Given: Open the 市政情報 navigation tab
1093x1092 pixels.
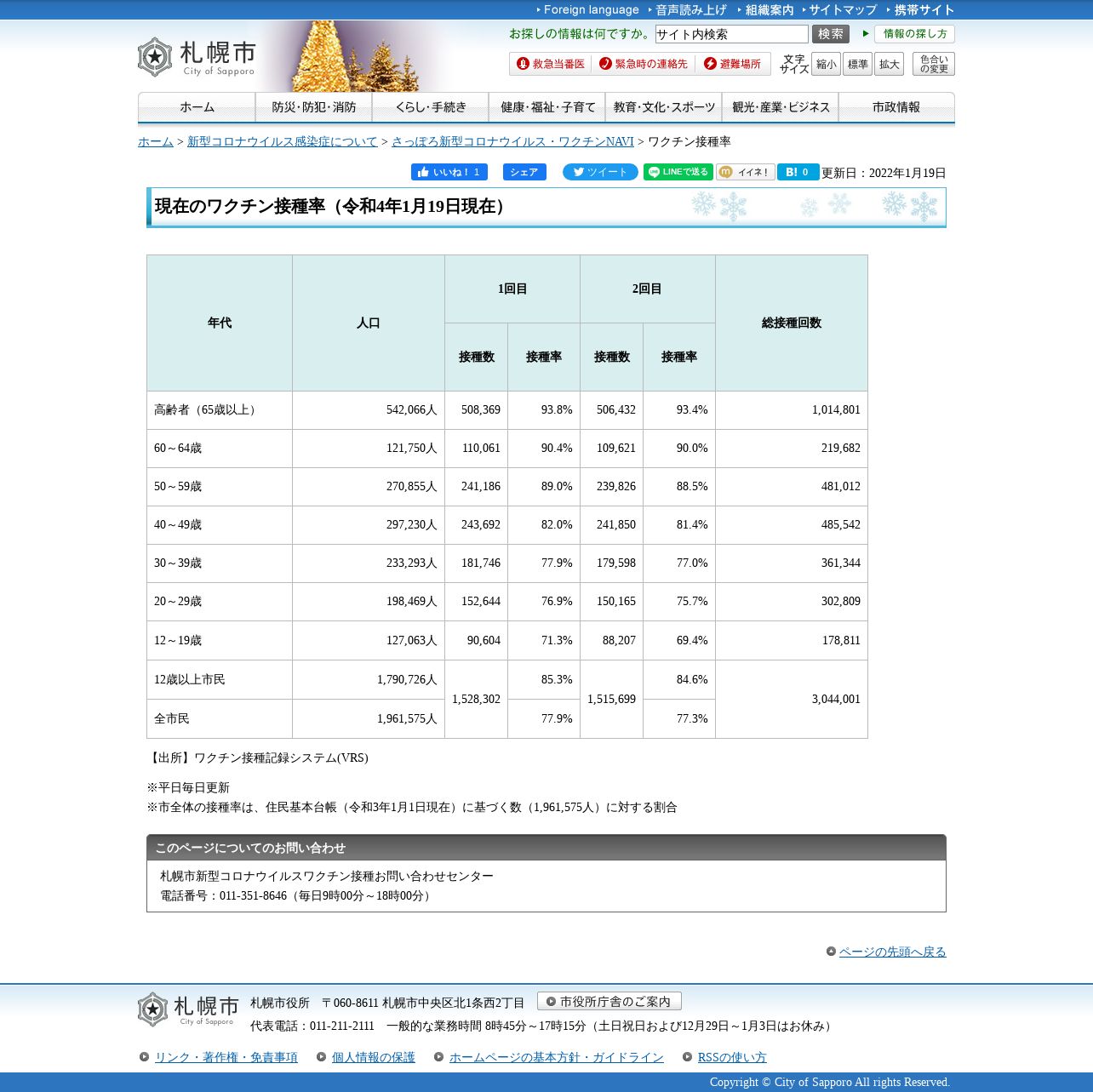Looking at the screenshot, I should [896, 107].
